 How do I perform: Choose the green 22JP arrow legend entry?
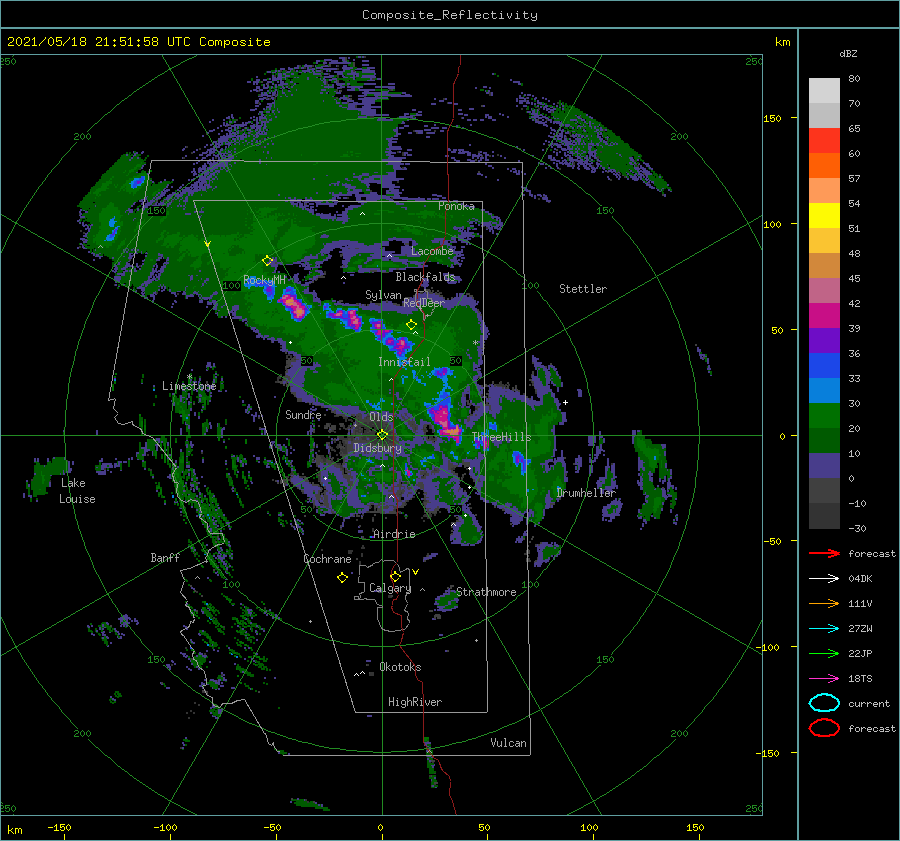tap(824, 653)
